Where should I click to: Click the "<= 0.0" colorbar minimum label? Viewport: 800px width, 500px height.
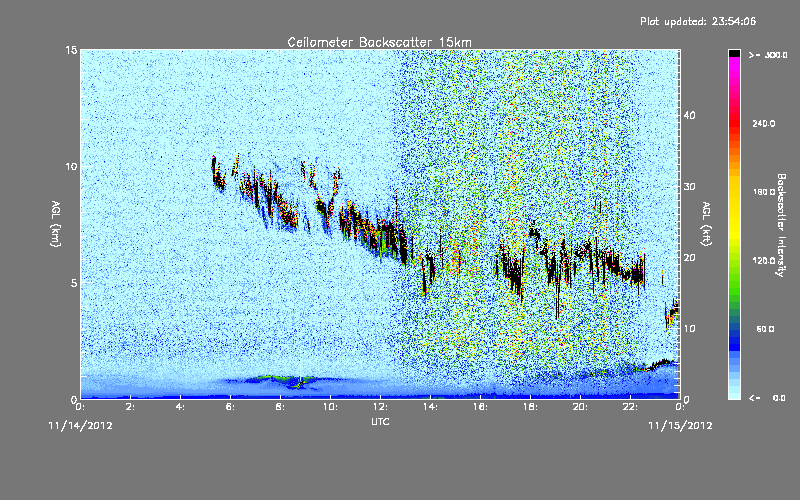click(768, 398)
